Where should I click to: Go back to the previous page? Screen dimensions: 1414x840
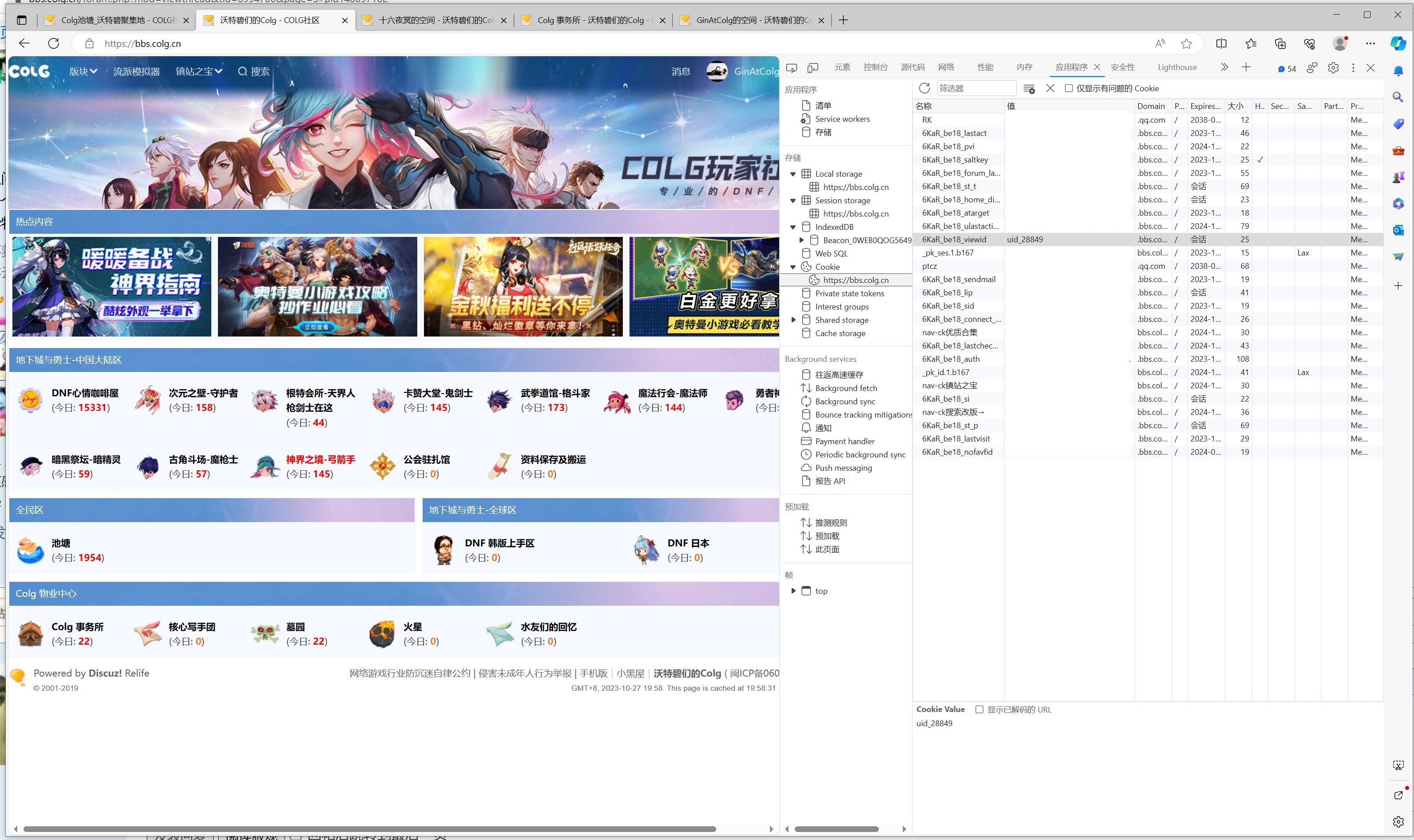[x=24, y=43]
